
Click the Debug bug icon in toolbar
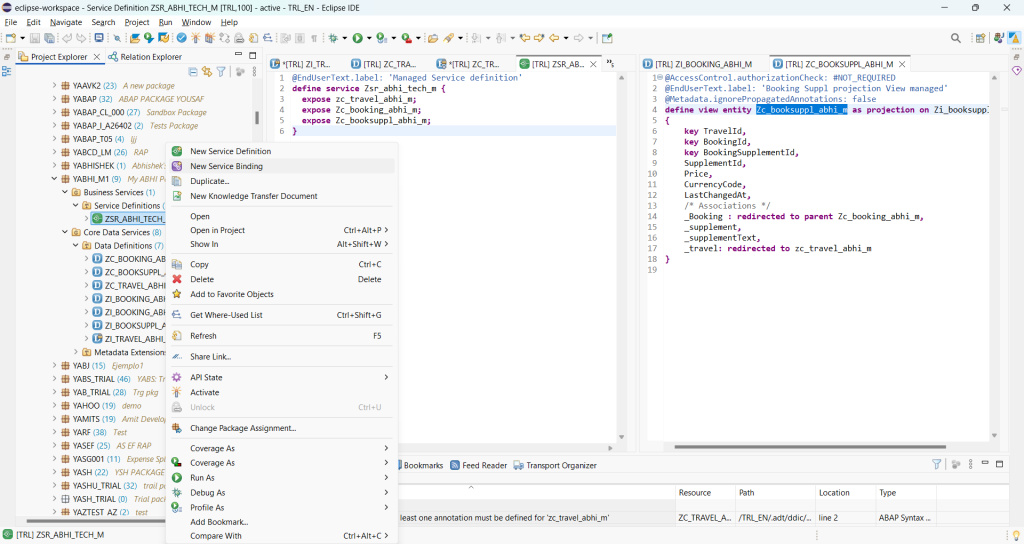(333, 39)
